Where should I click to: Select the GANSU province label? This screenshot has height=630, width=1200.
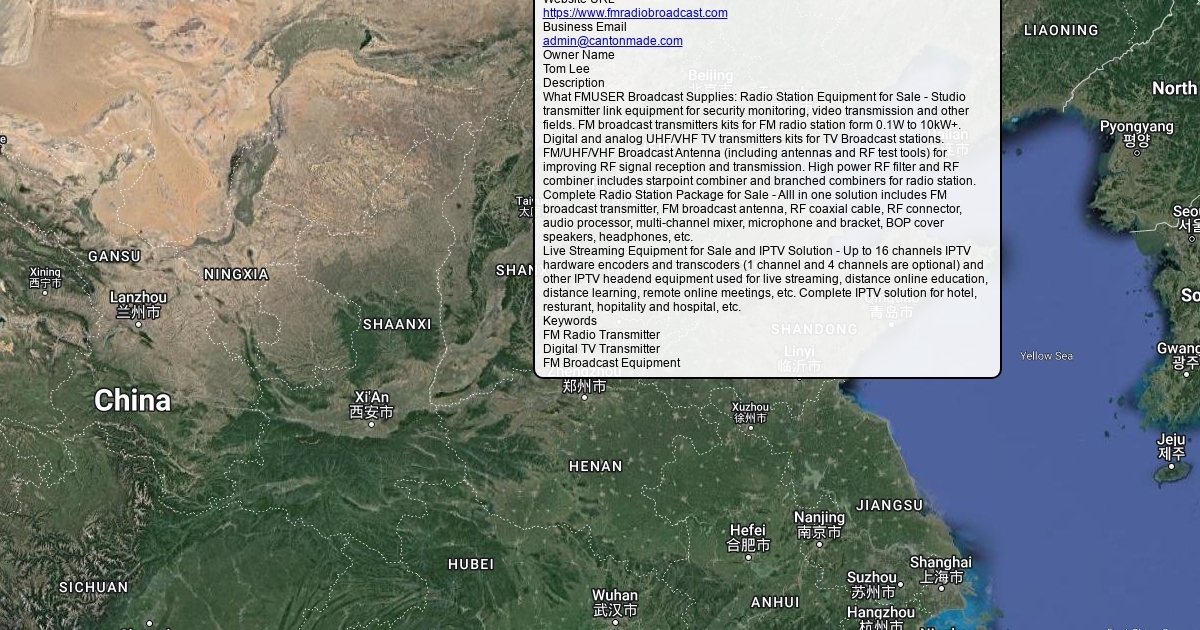click(114, 256)
